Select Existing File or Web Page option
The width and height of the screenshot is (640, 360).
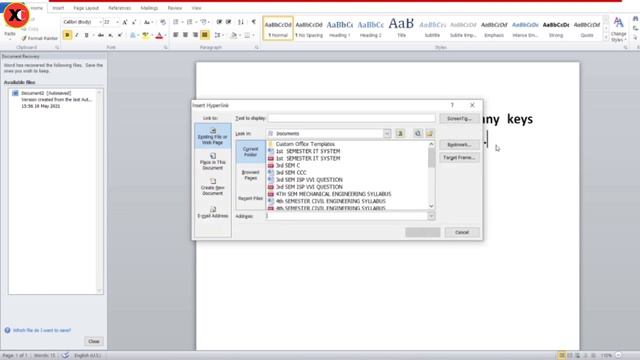click(x=213, y=136)
